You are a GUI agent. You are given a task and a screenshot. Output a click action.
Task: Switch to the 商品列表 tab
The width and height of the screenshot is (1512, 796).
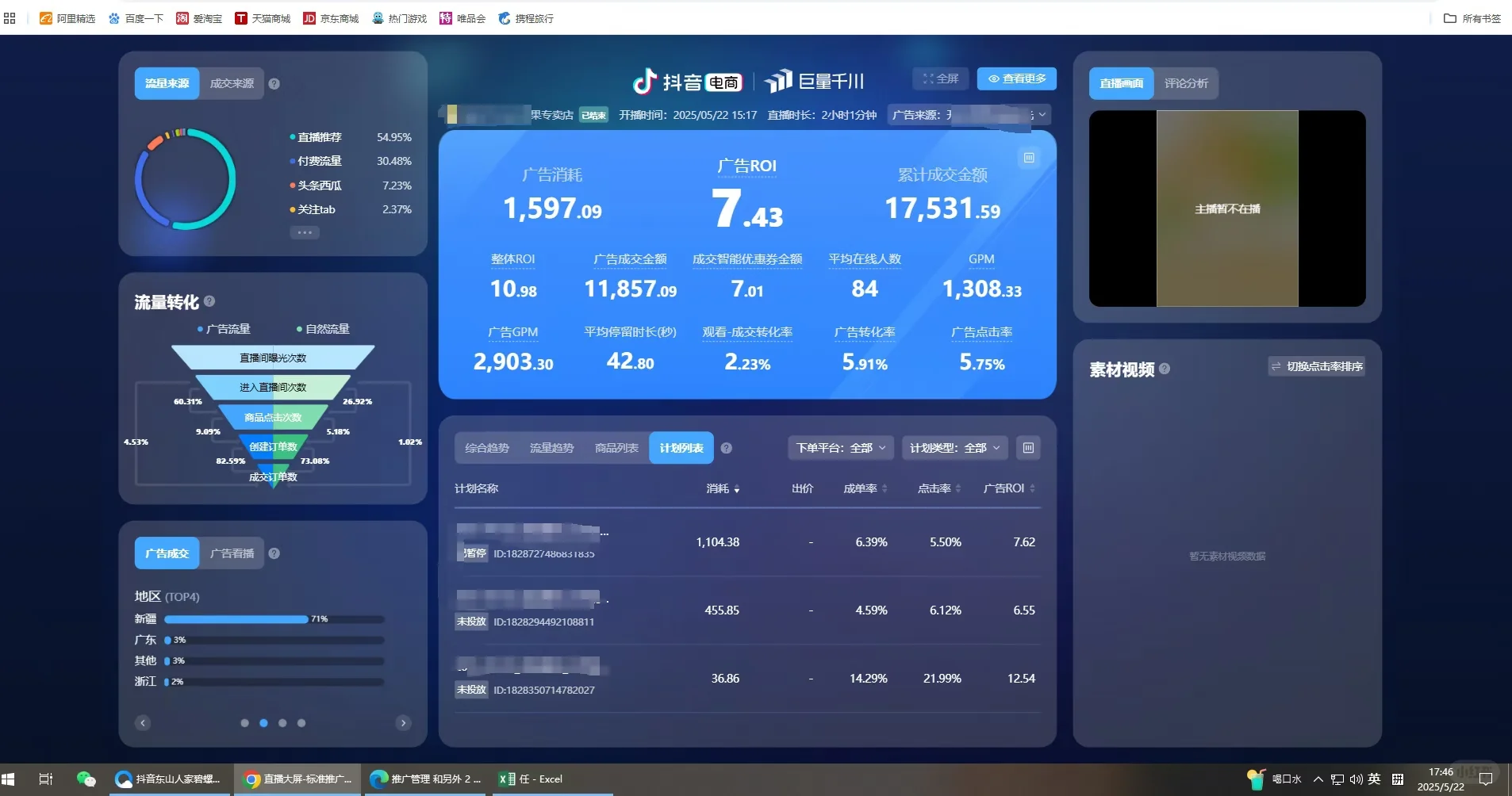click(616, 447)
